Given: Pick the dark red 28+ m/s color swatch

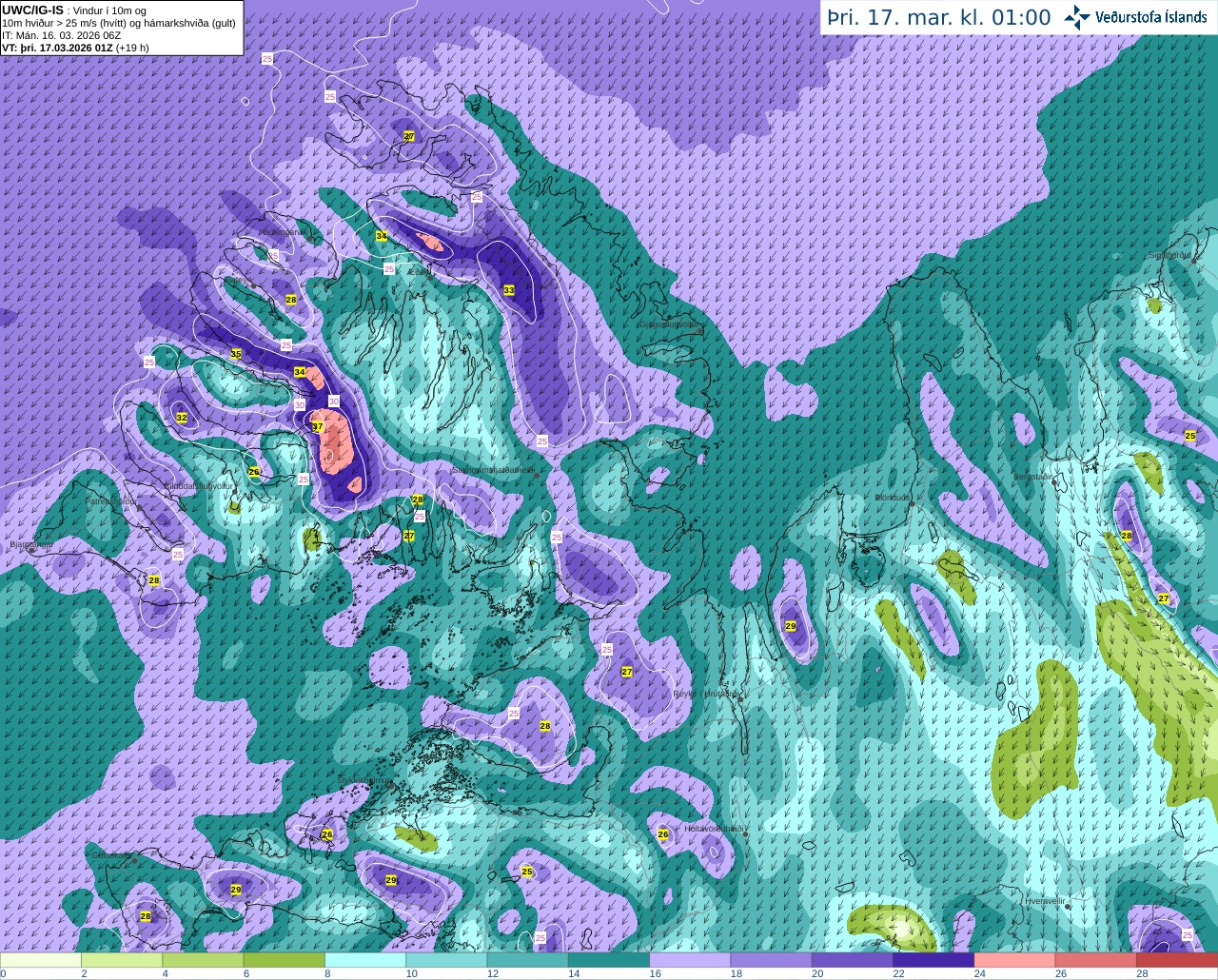Looking at the screenshot, I should 1177,960.
